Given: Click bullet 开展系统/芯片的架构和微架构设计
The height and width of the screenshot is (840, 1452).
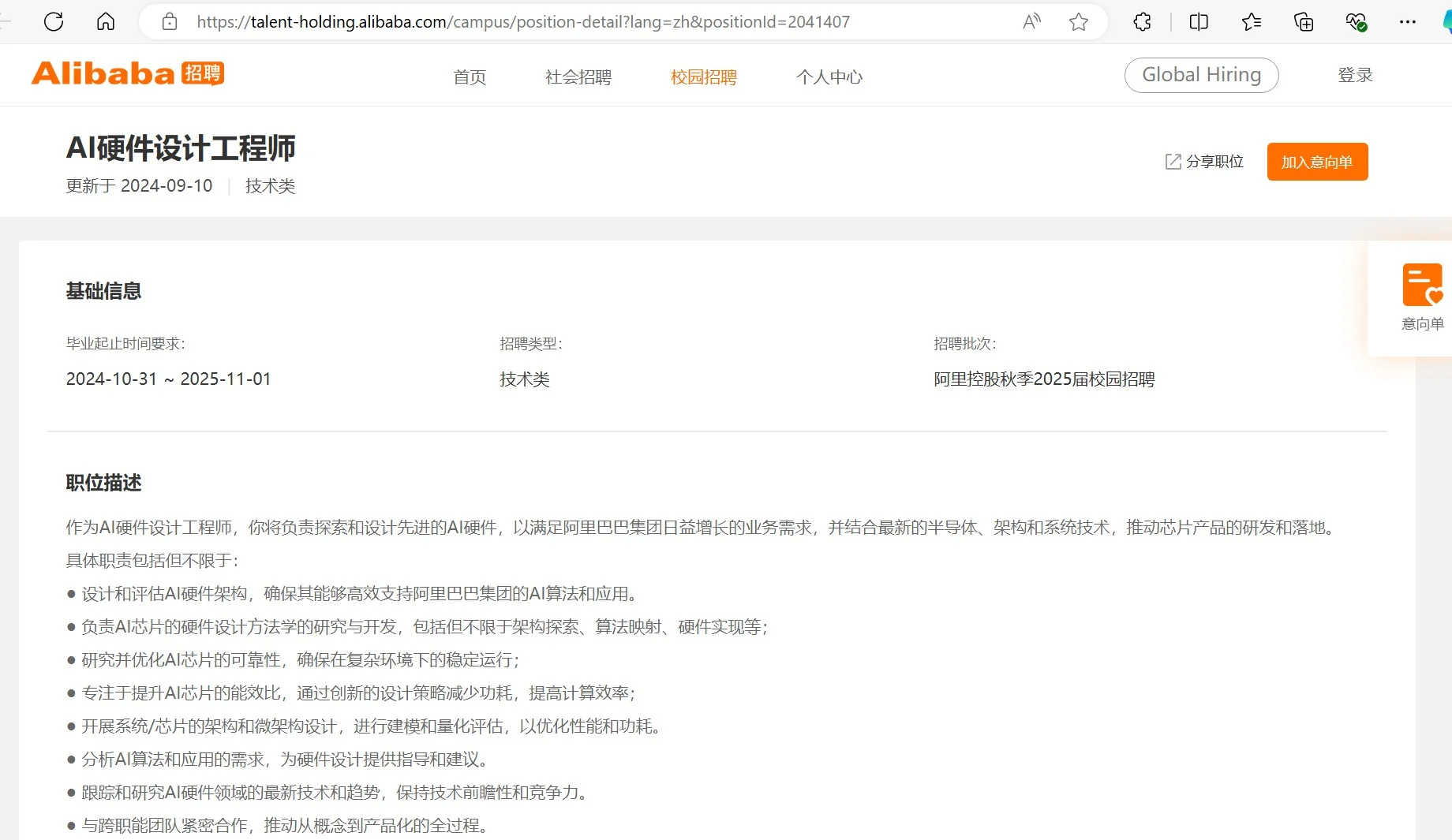Looking at the screenshot, I should [364, 726].
